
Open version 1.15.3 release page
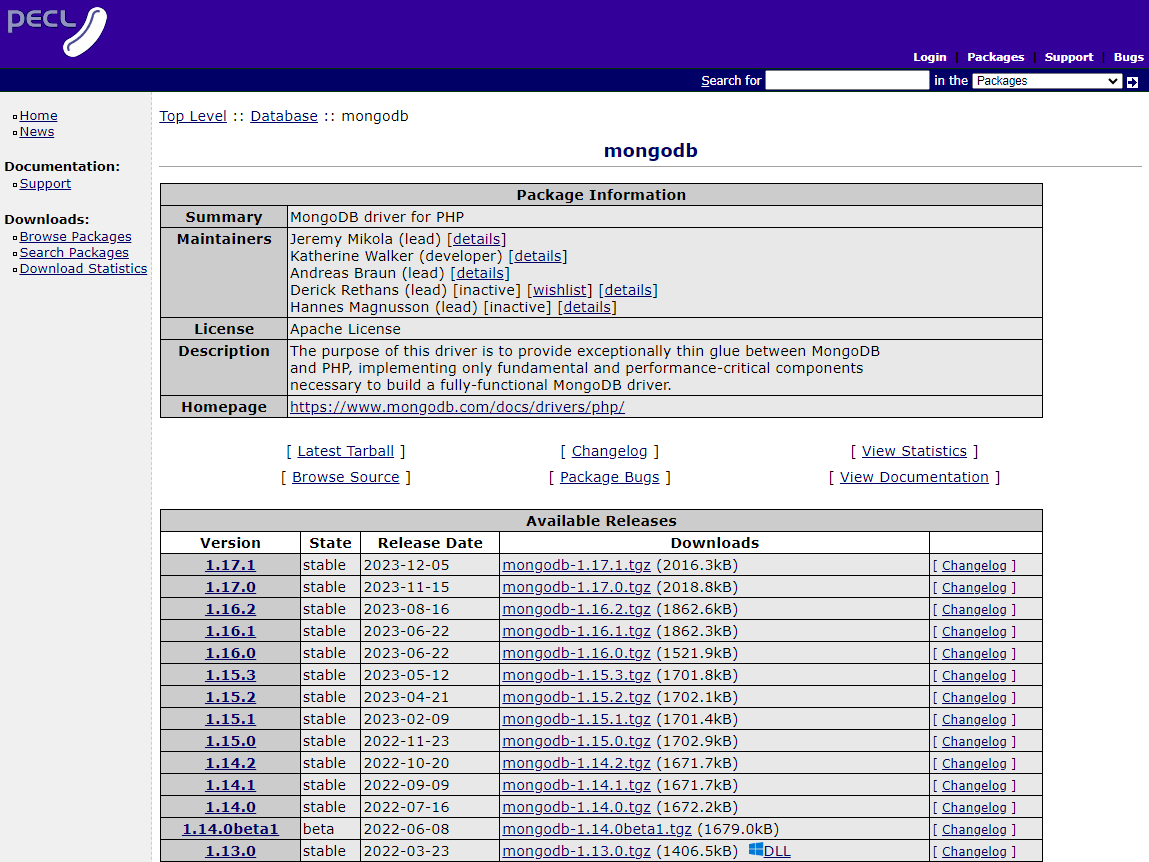230,675
